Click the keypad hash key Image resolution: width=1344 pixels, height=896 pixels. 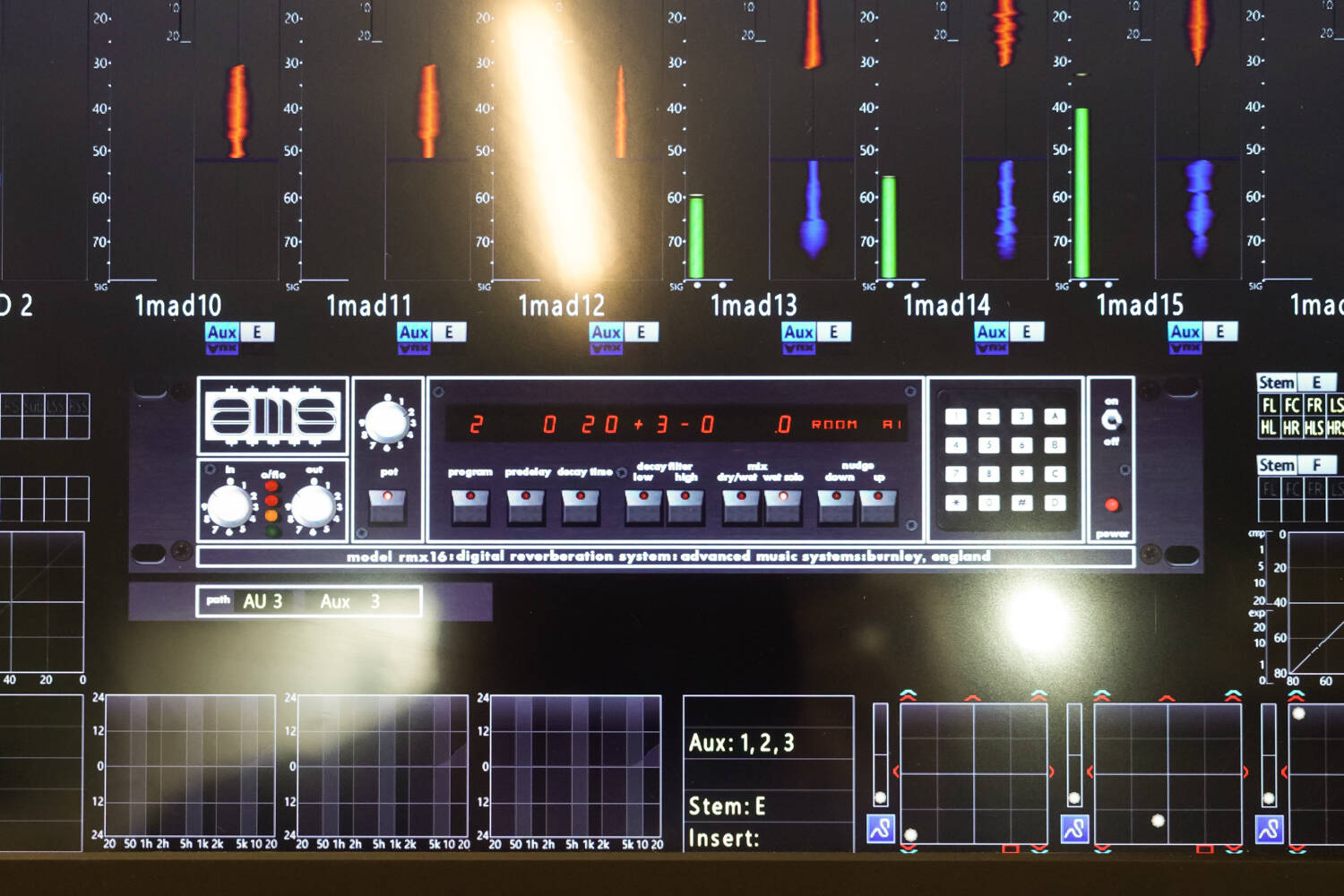tap(1022, 503)
